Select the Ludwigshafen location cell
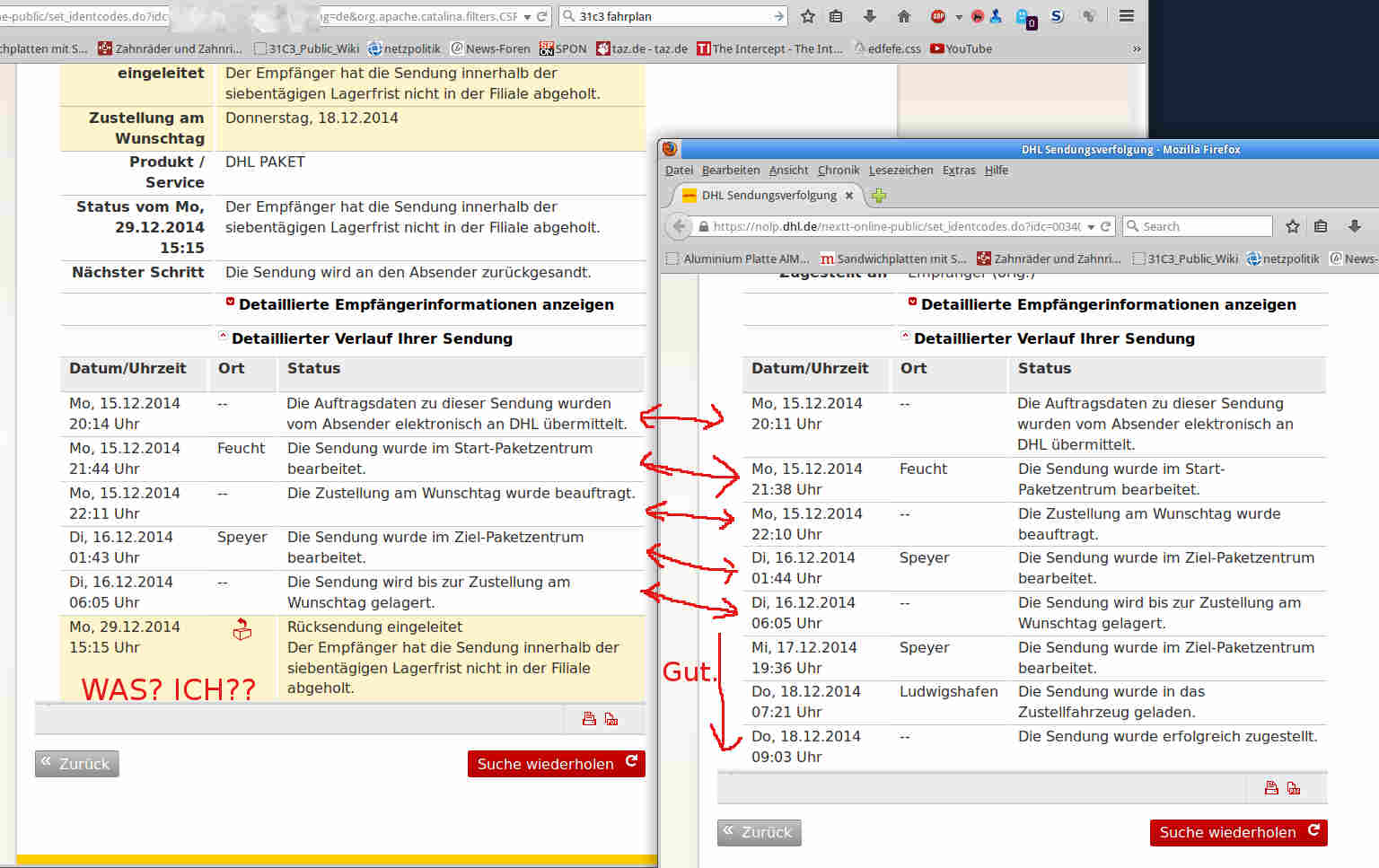1379x868 pixels. click(949, 691)
